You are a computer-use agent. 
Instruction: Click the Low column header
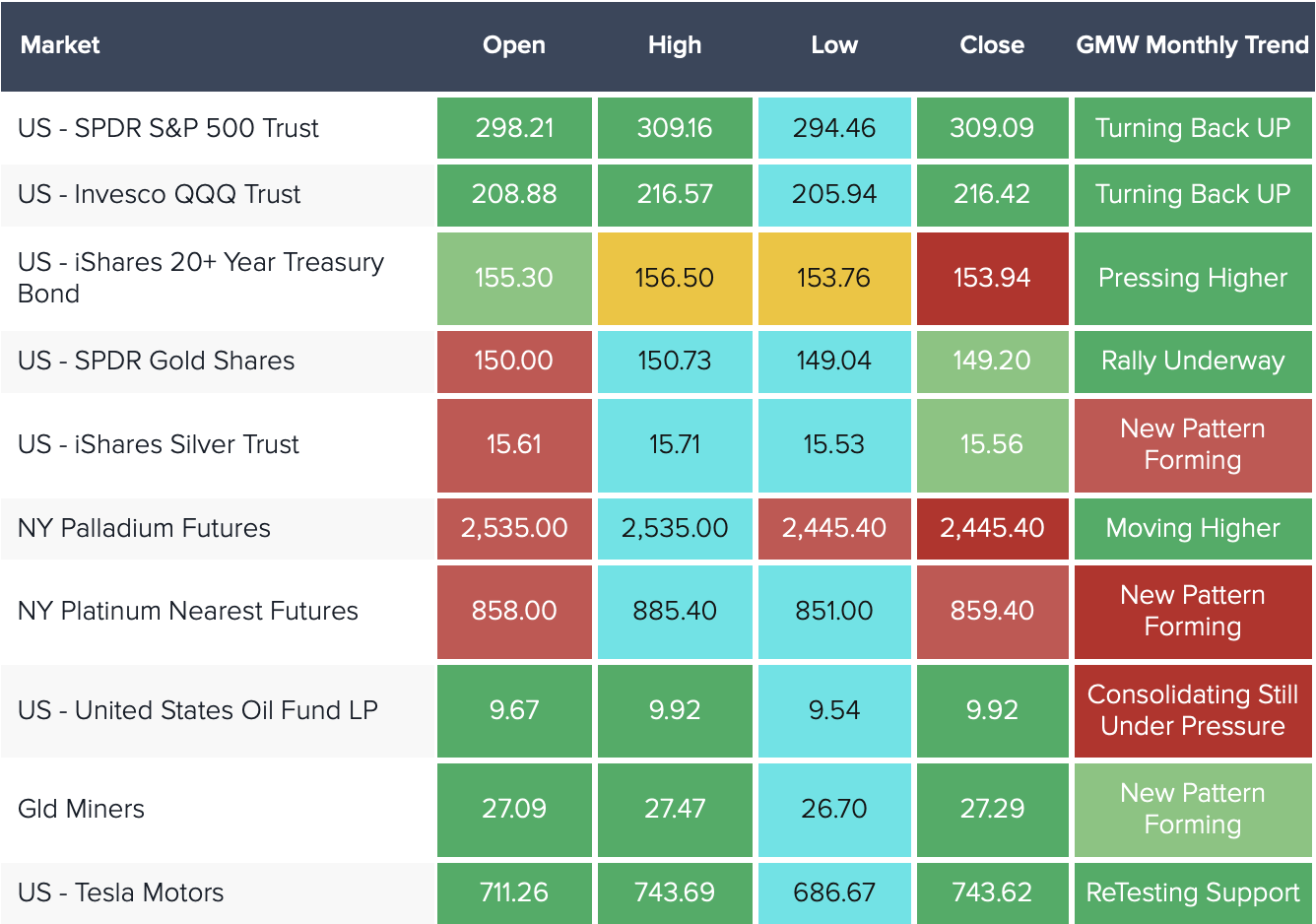point(834,45)
